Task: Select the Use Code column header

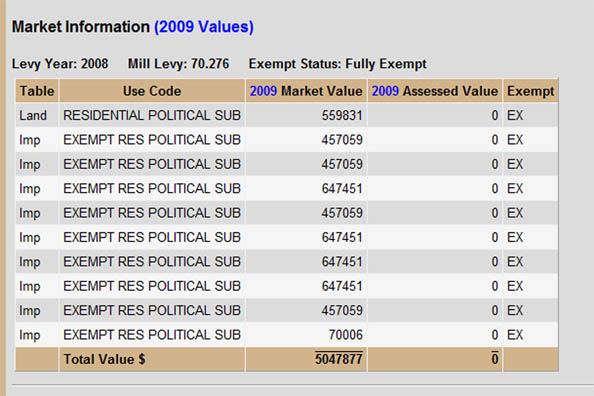Action: (152, 91)
